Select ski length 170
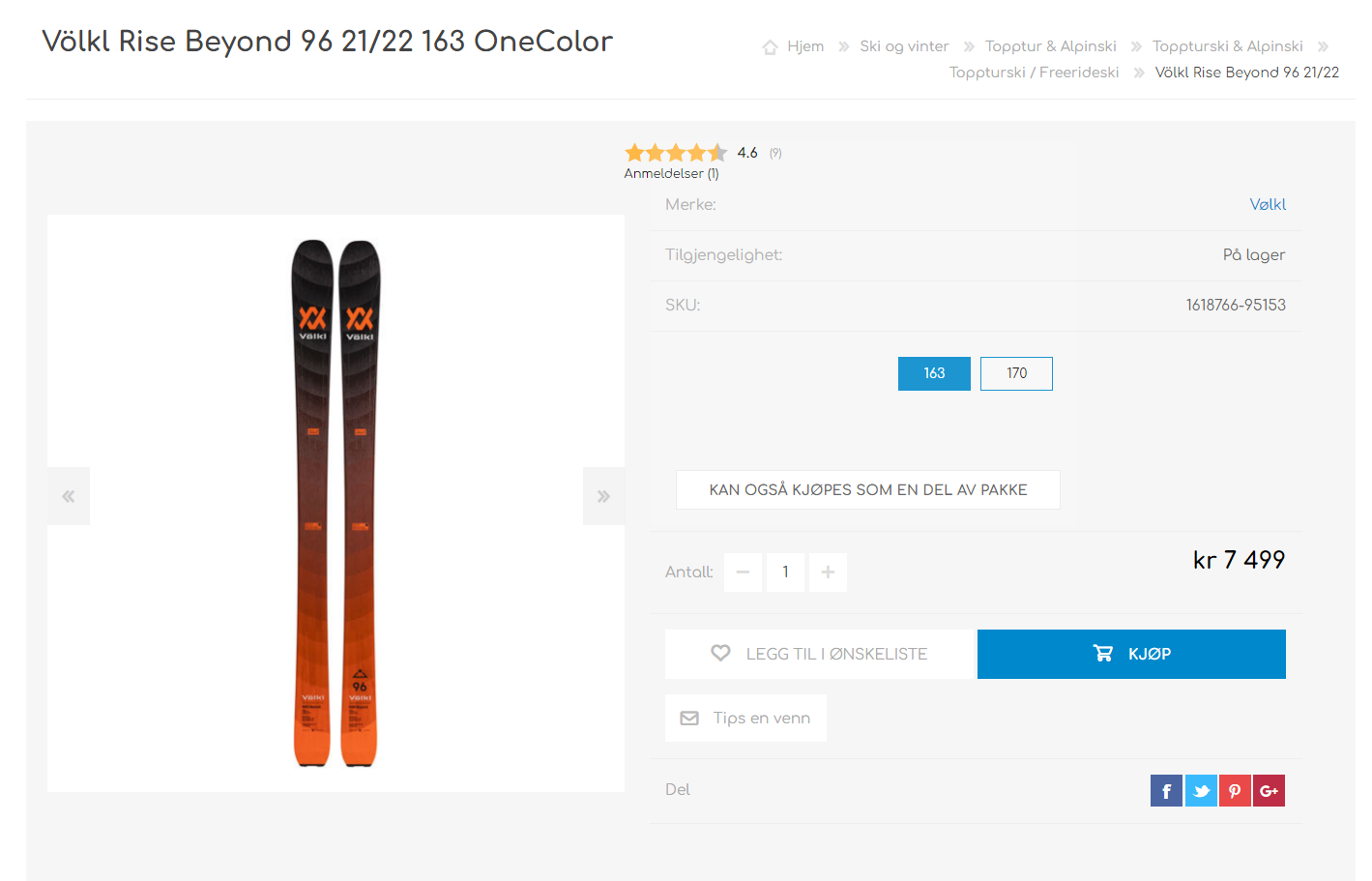The image size is (1372, 881). point(1016,373)
